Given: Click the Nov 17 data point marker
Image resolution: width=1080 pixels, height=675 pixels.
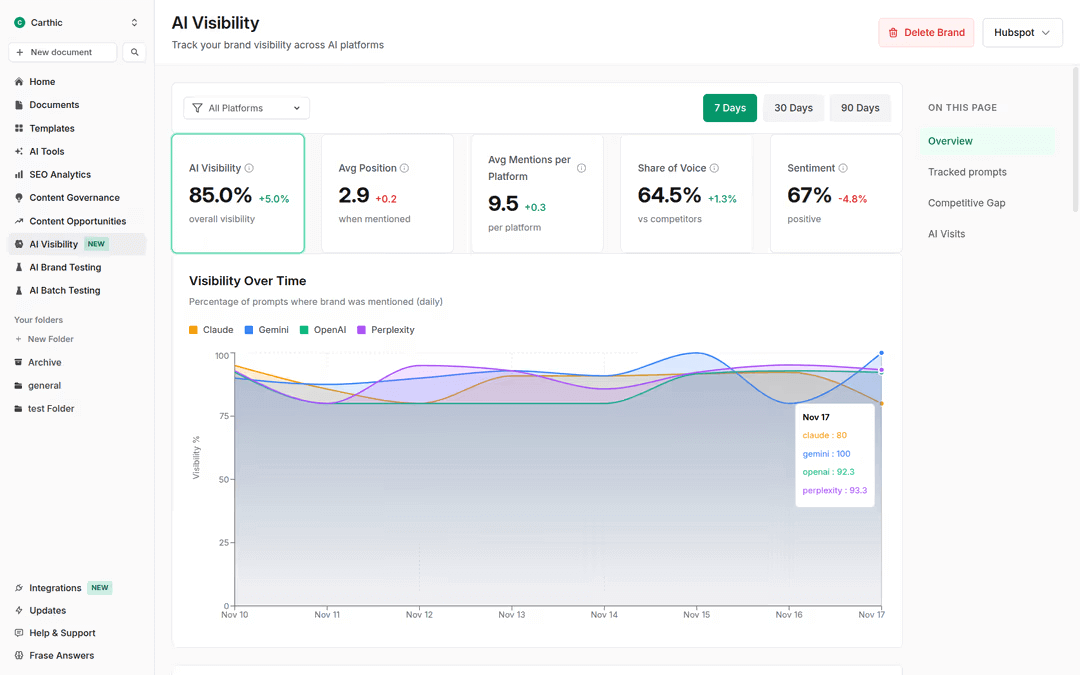Looking at the screenshot, I should 880,354.
